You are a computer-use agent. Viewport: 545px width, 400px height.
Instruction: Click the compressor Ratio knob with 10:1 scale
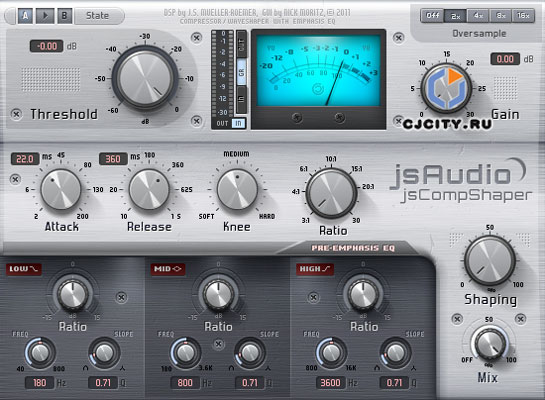[x=331, y=194]
